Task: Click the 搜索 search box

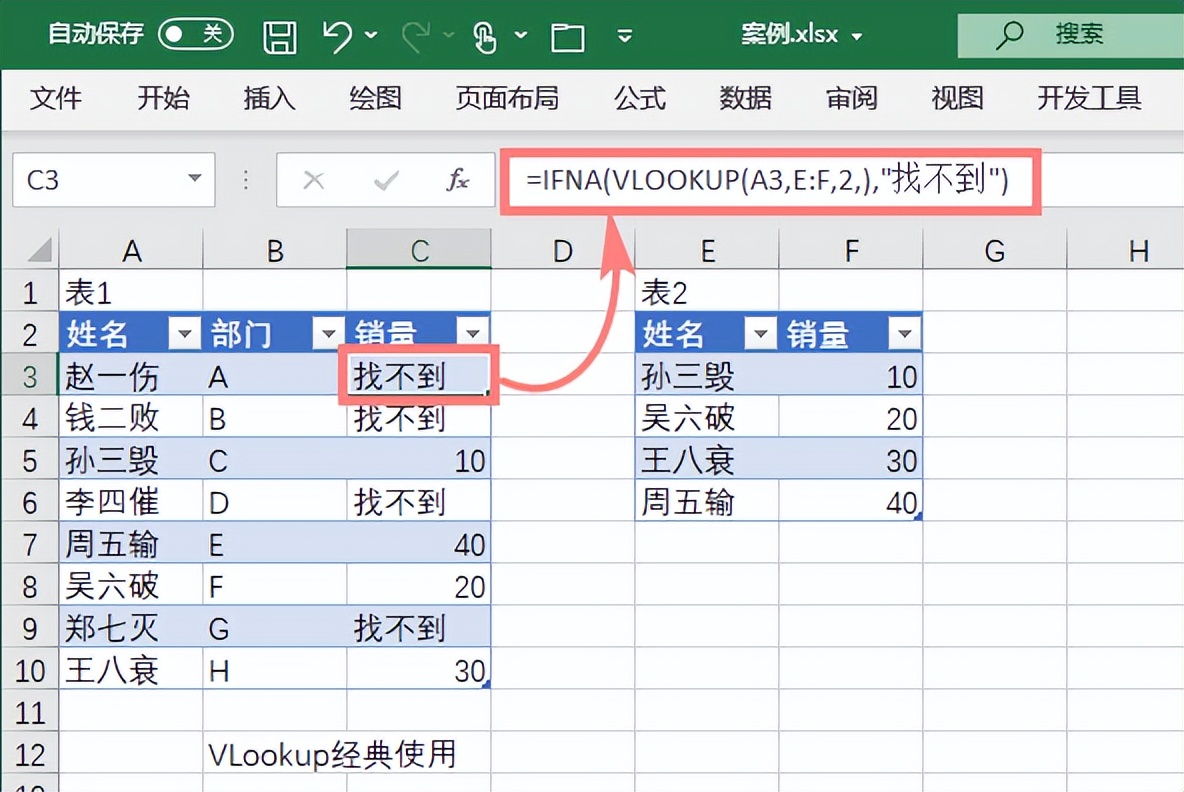Action: pos(1070,35)
